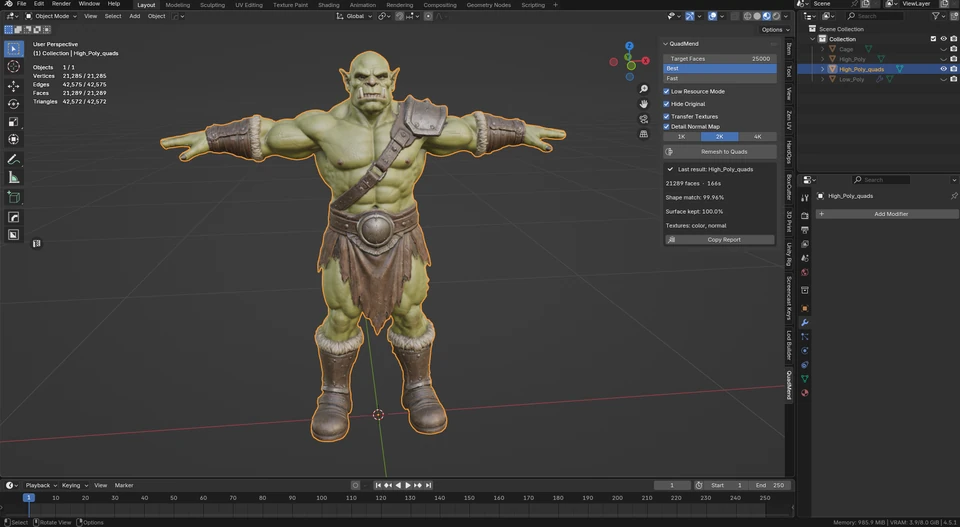This screenshot has width=960, height=527.
Task: Open the Render menu
Action: coord(61,4)
